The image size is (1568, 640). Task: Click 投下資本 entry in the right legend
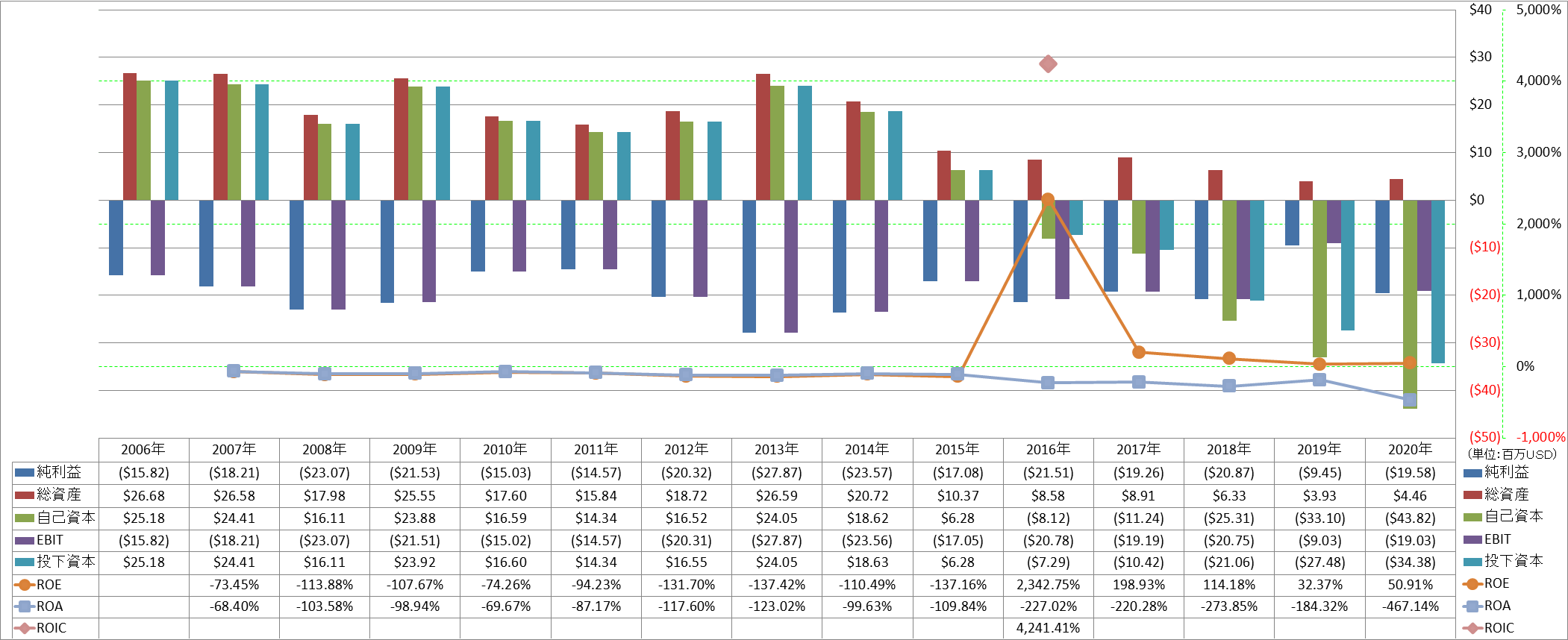coord(1503,560)
